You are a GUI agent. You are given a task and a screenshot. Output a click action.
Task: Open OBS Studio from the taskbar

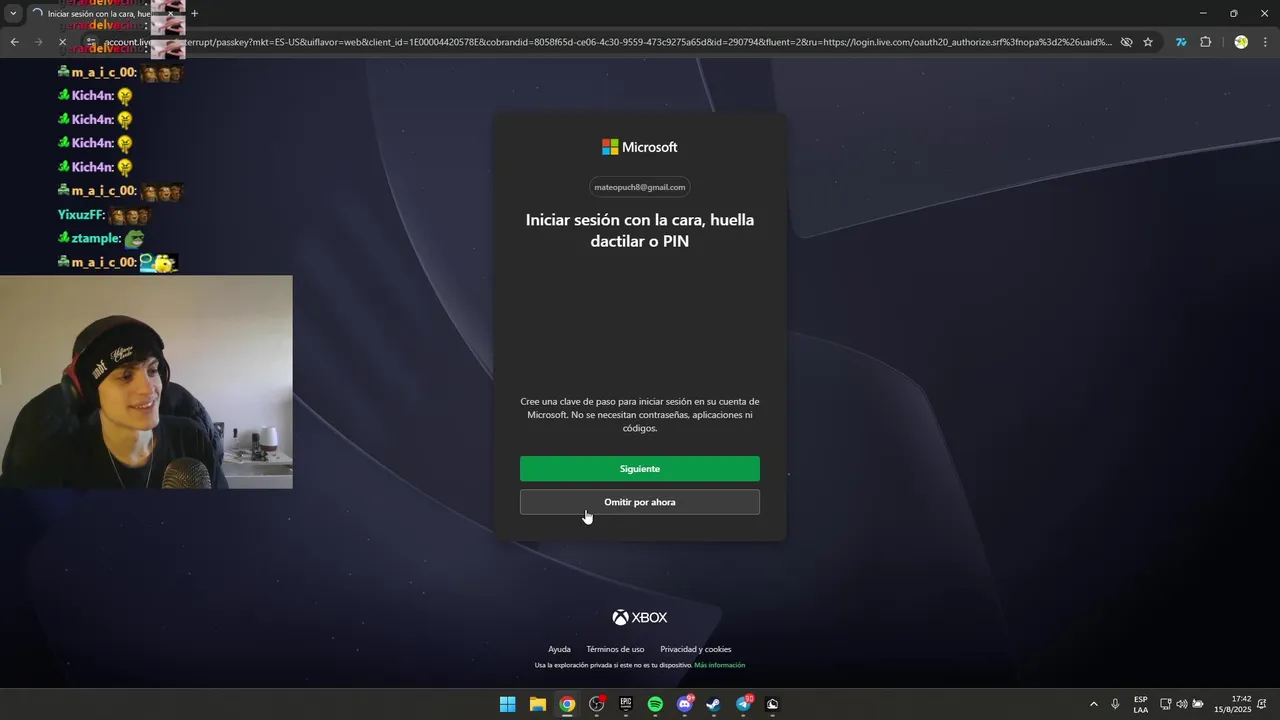[x=597, y=704]
